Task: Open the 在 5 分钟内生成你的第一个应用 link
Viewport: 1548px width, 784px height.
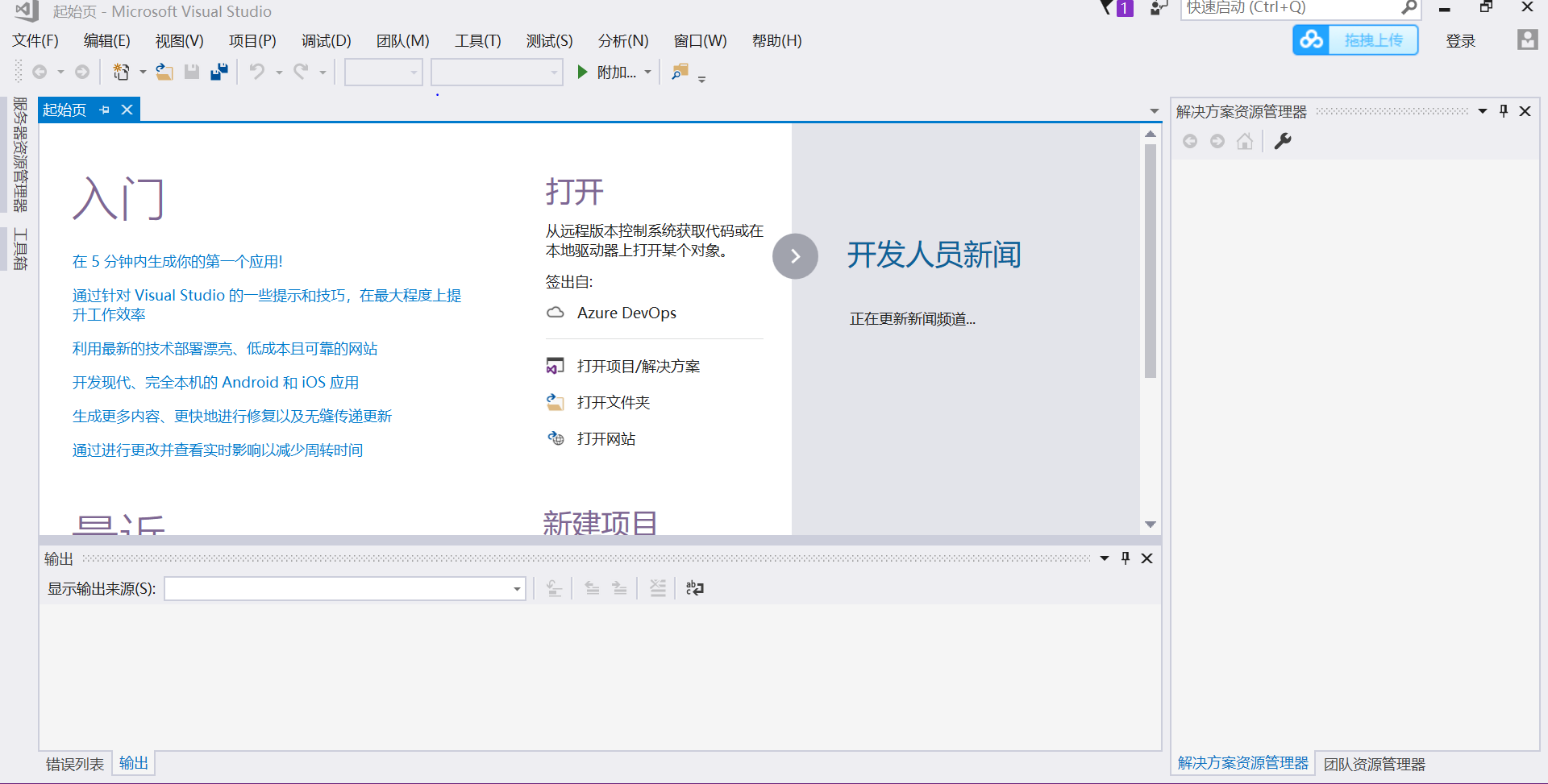Action: pyautogui.click(x=177, y=262)
